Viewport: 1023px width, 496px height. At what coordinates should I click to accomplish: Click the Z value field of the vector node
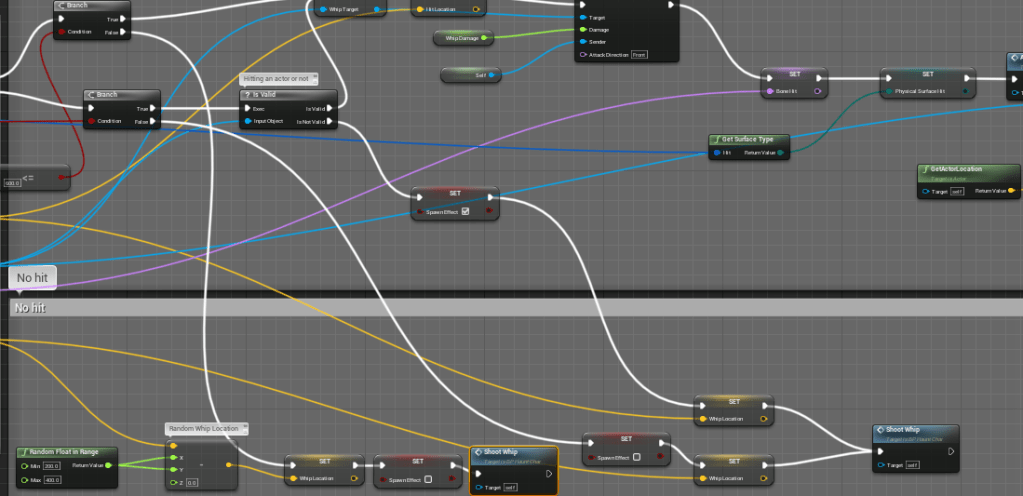tap(192, 482)
